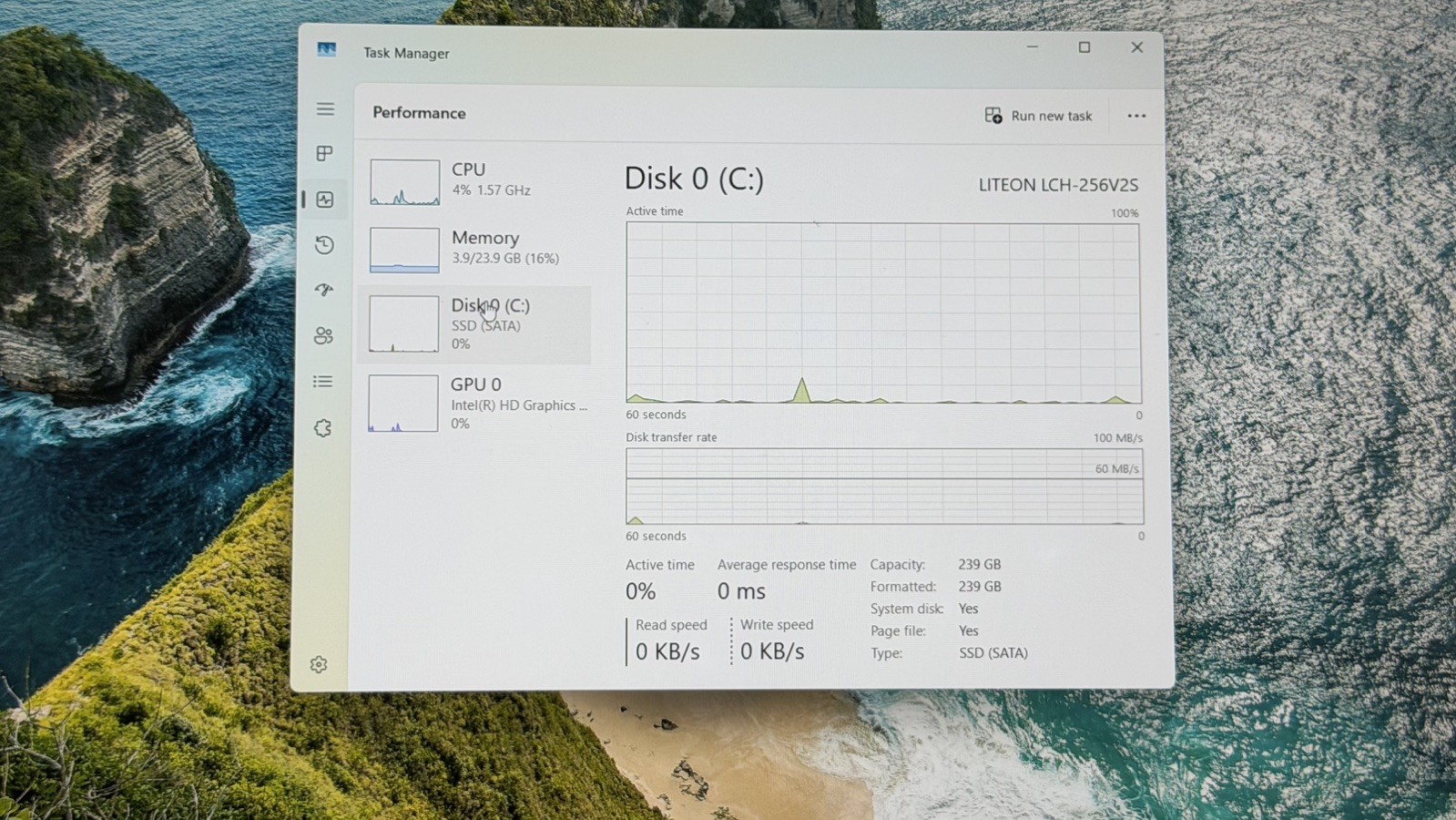Switch to the Users page icon
Image resolution: width=1456 pixels, height=820 pixels.
pyautogui.click(x=323, y=335)
